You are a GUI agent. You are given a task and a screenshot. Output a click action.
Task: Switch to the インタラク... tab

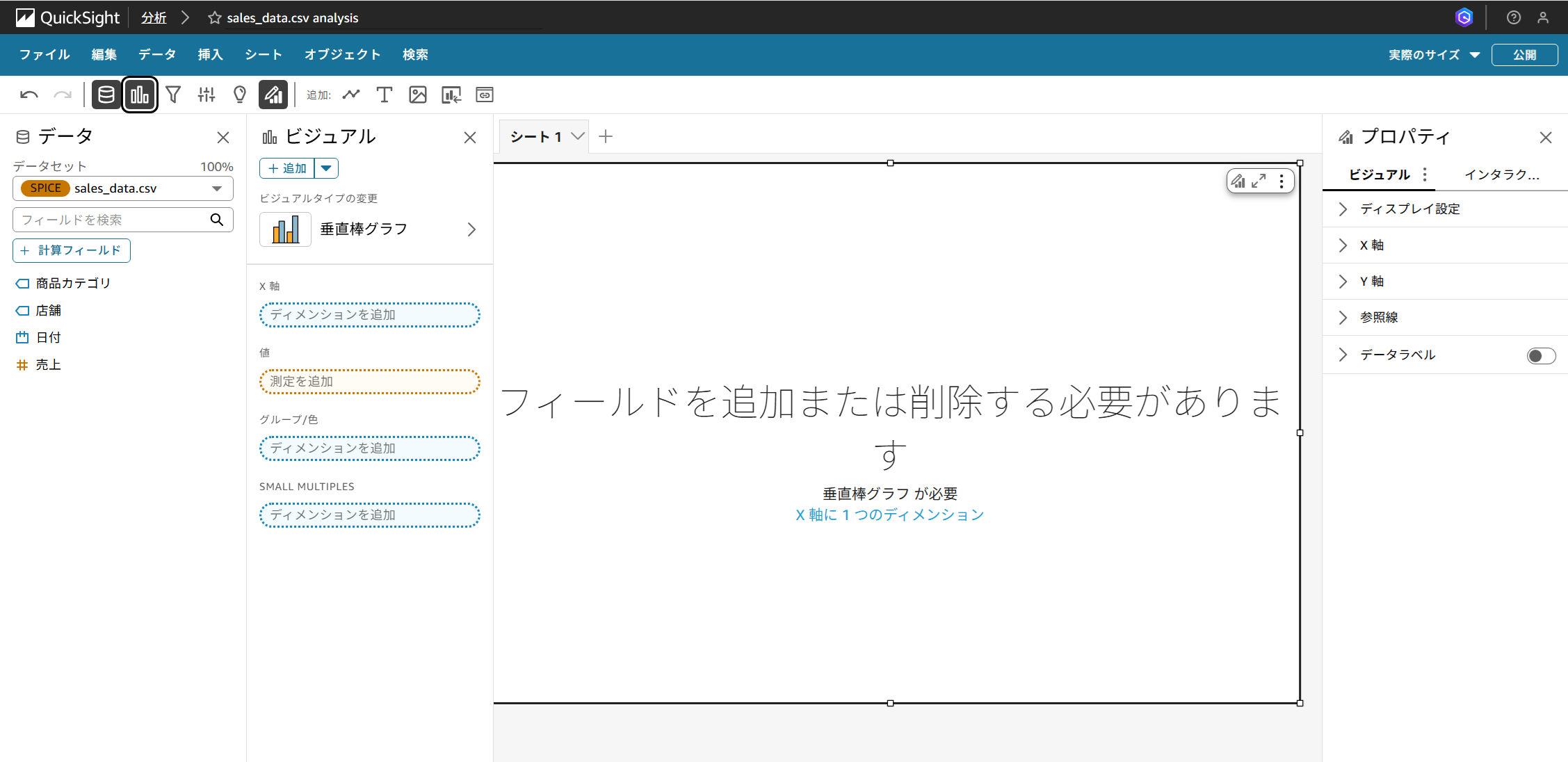point(1501,175)
